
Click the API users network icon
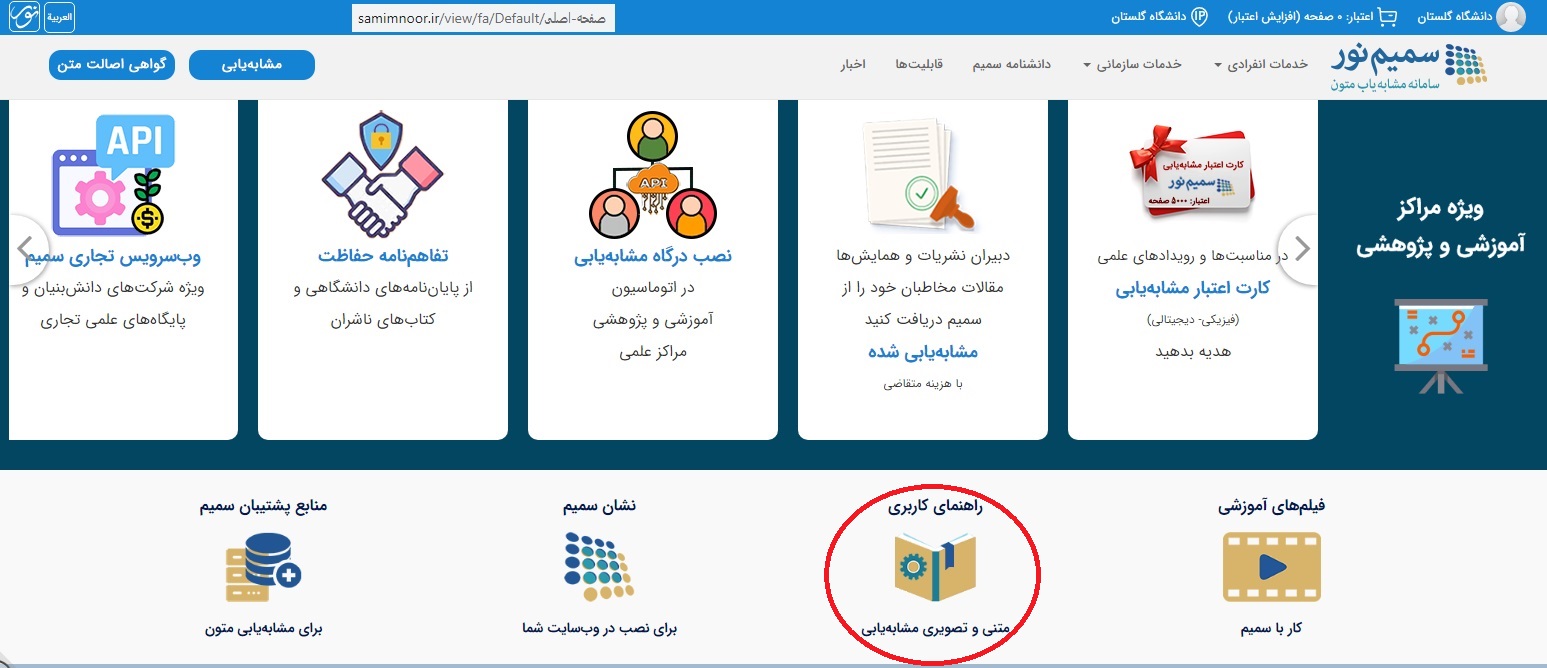(653, 173)
